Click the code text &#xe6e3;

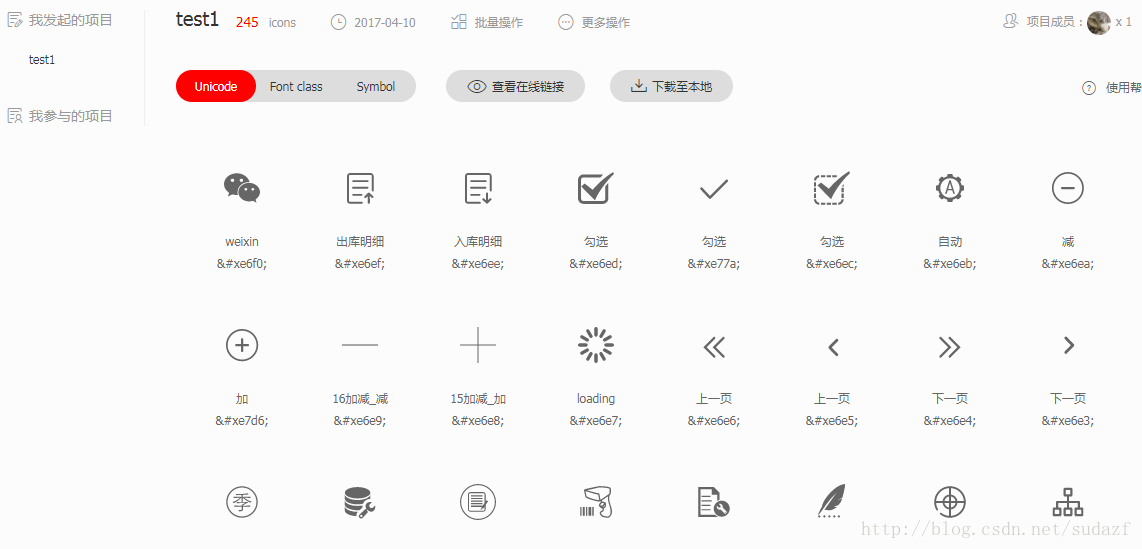(1068, 421)
